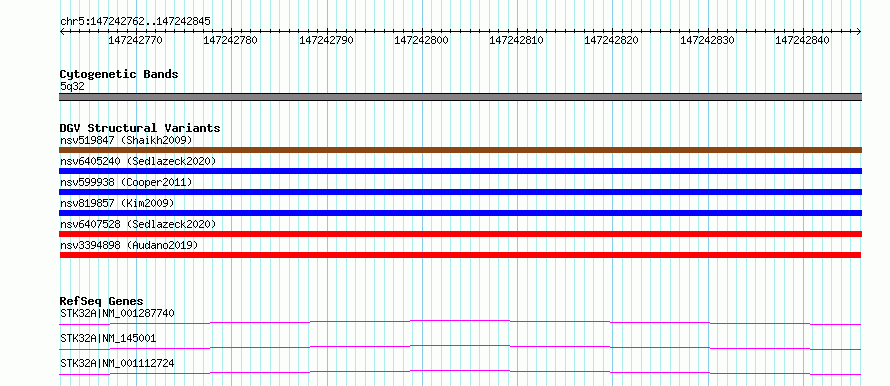Open variant nsv819857 (Kim2009) label
This screenshot has width=890, height=386.
[x=117, y=203]
